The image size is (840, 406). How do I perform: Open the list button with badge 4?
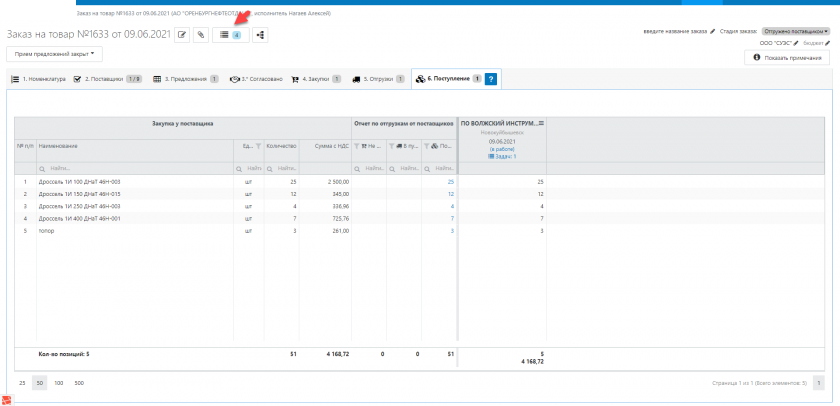click(231, 35)
